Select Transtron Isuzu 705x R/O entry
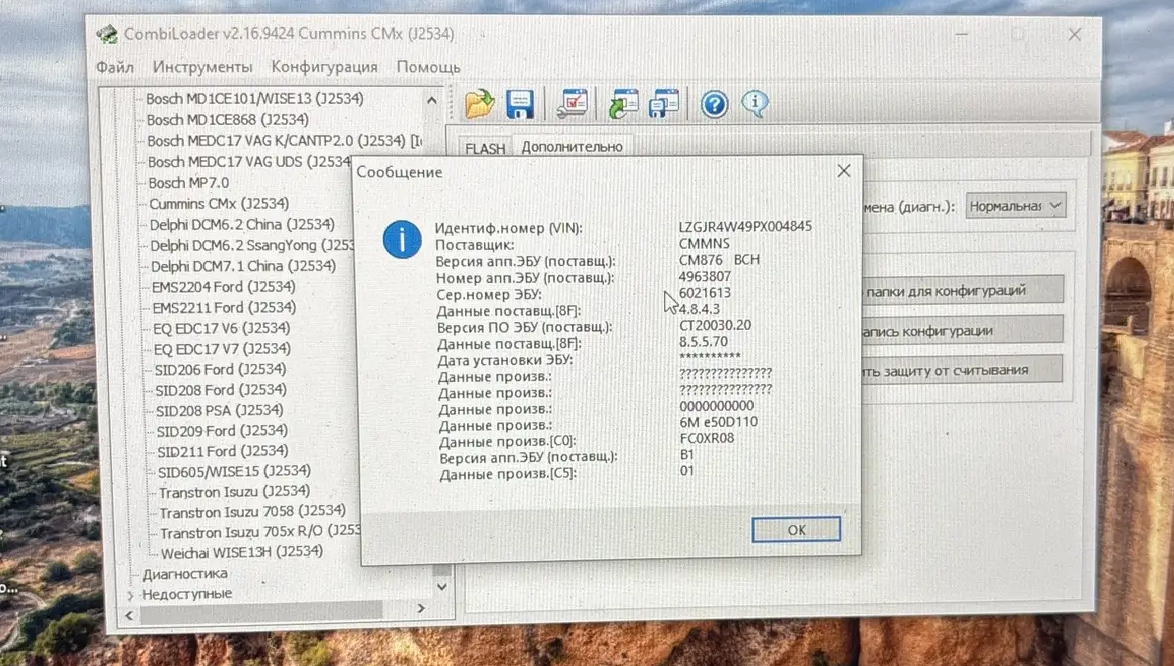This screenshot has width=1174, height=666. (x=261, y=532)
